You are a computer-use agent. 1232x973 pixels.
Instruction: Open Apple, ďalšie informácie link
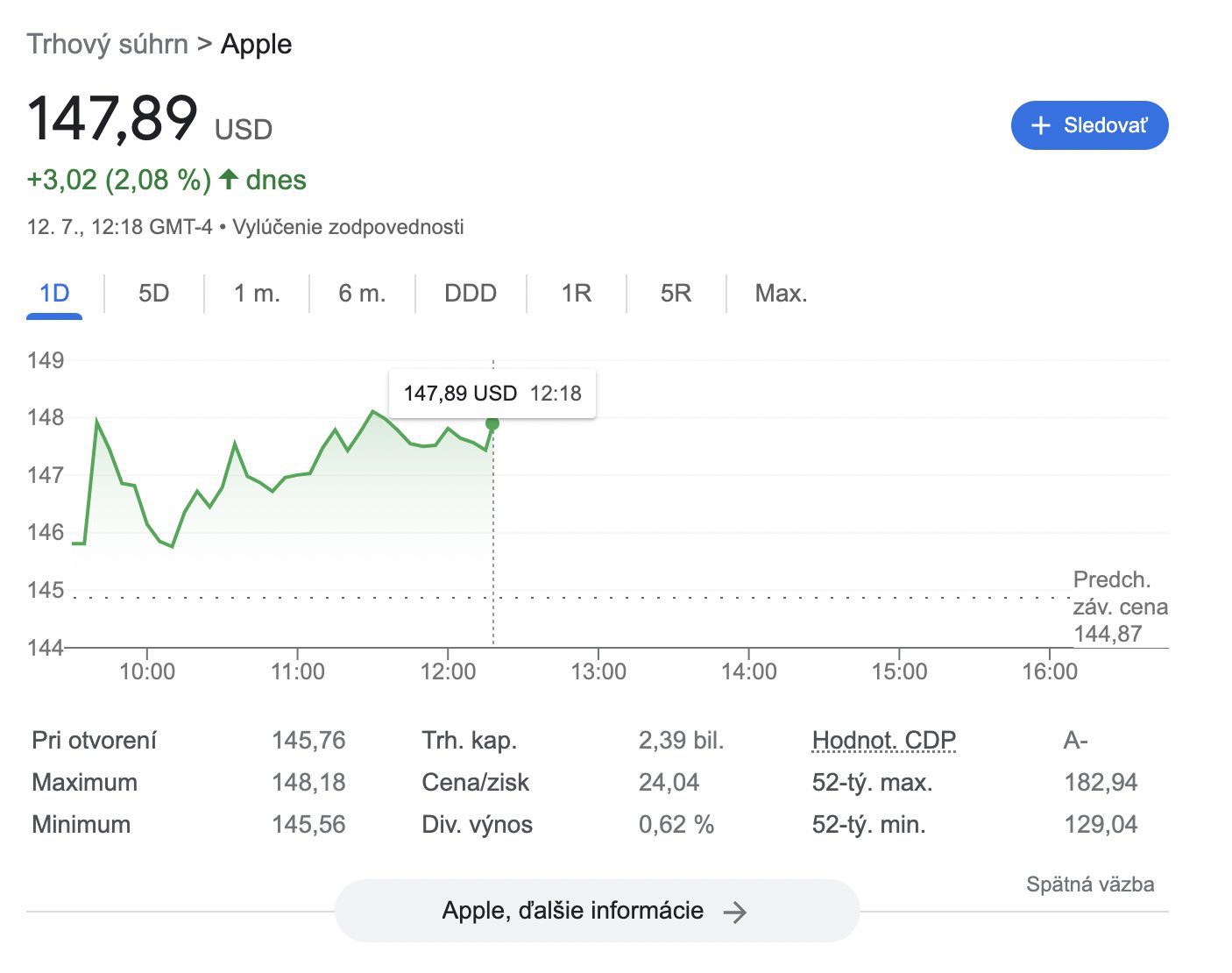[596, 911]
